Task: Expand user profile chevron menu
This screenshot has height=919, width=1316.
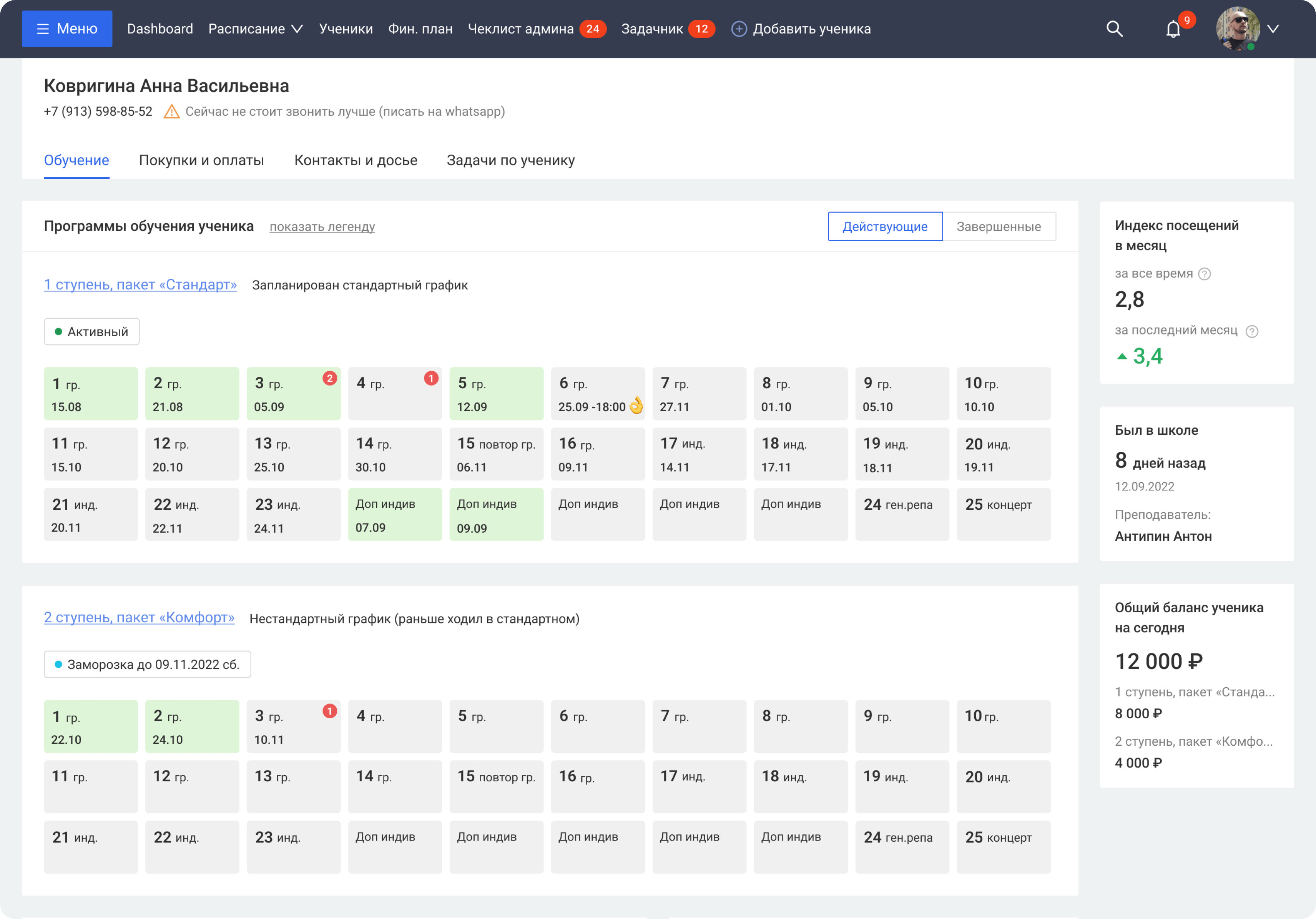Action: (x=1272, y=29)
